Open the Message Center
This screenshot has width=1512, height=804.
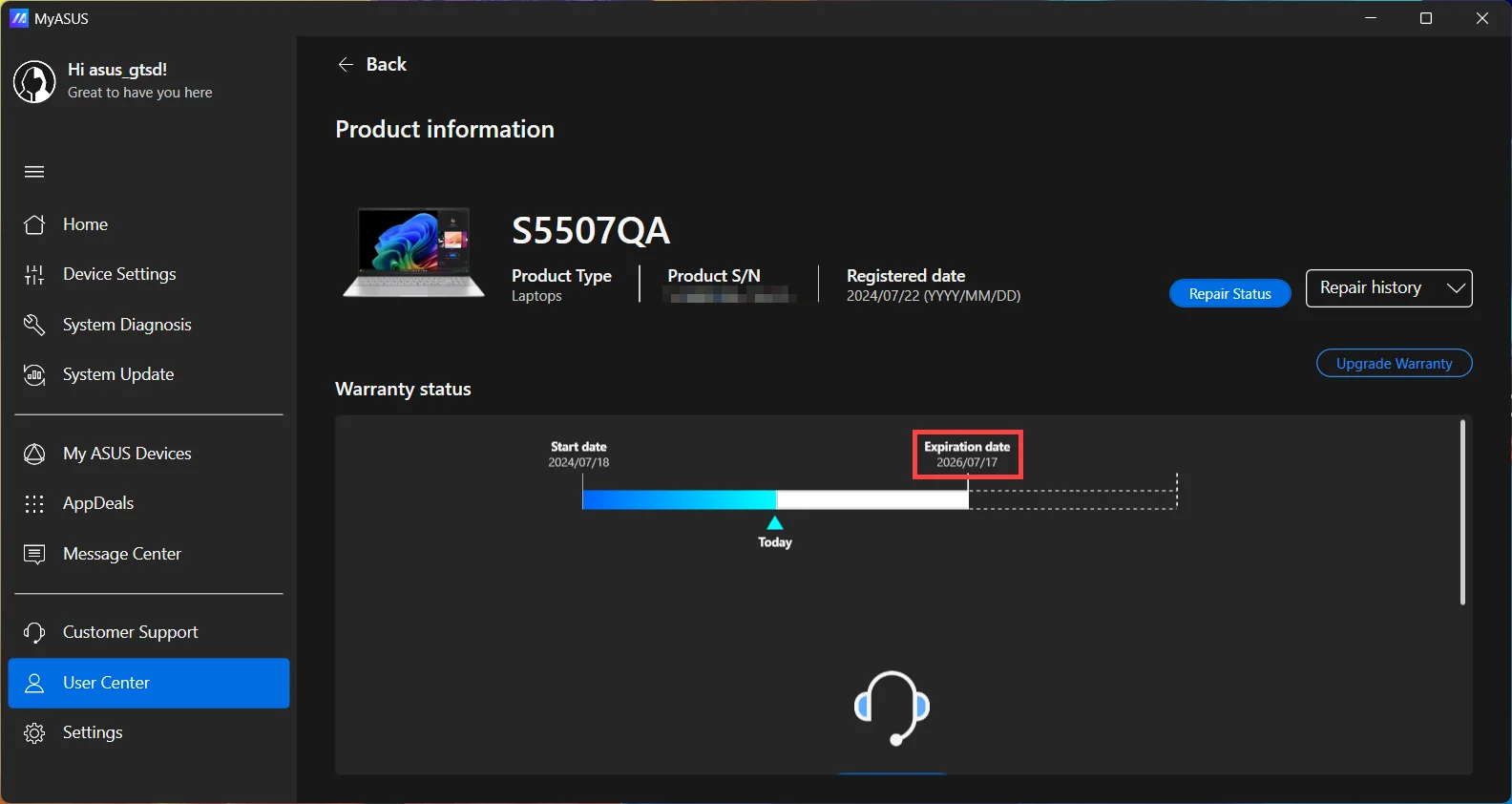pos(149,554)
